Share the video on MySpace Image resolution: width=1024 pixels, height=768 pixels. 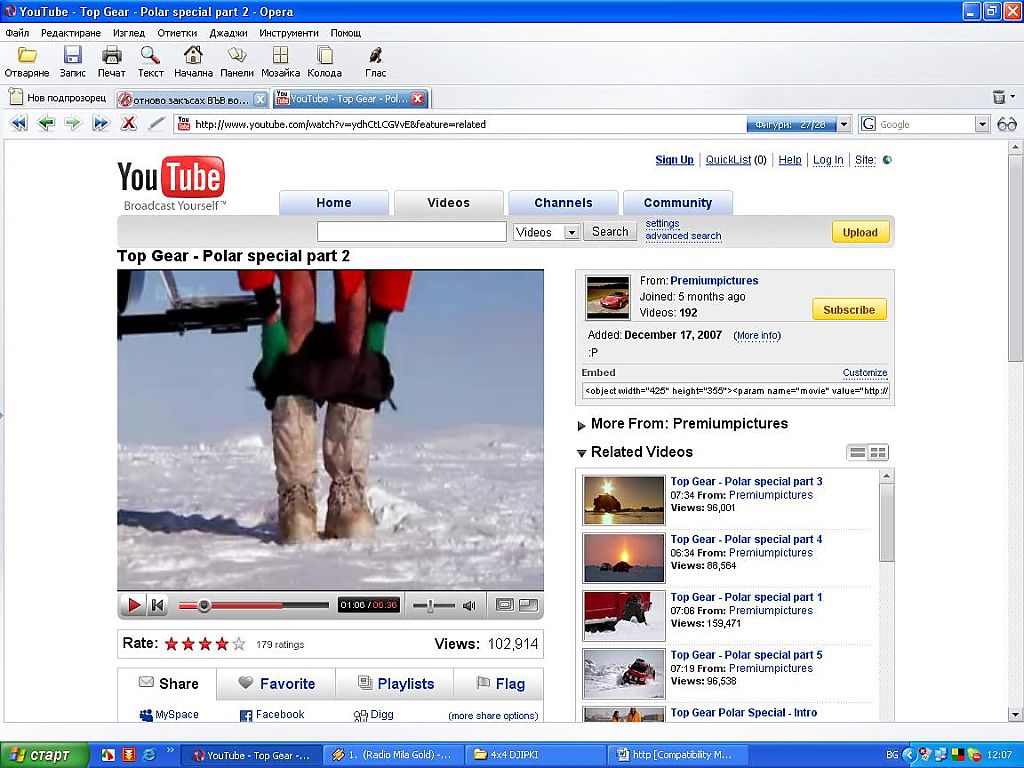[169, 715]
